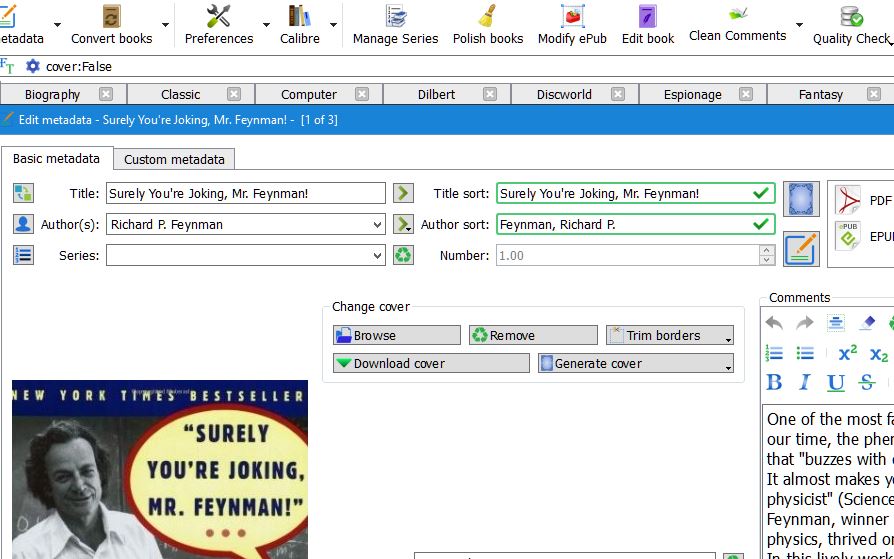The height and width of the screenshot is (559, 894).
Task: Expand Preferences dropdown arrow
Action: tap(266, 25)
